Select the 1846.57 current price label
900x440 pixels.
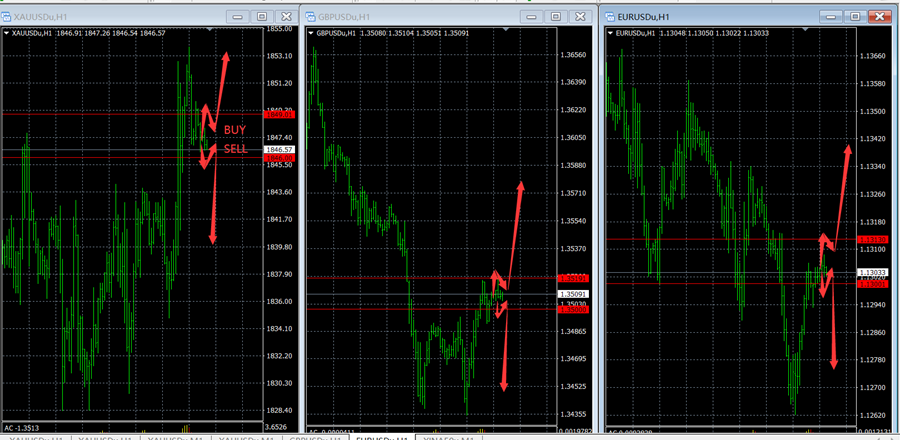point(279,149)
